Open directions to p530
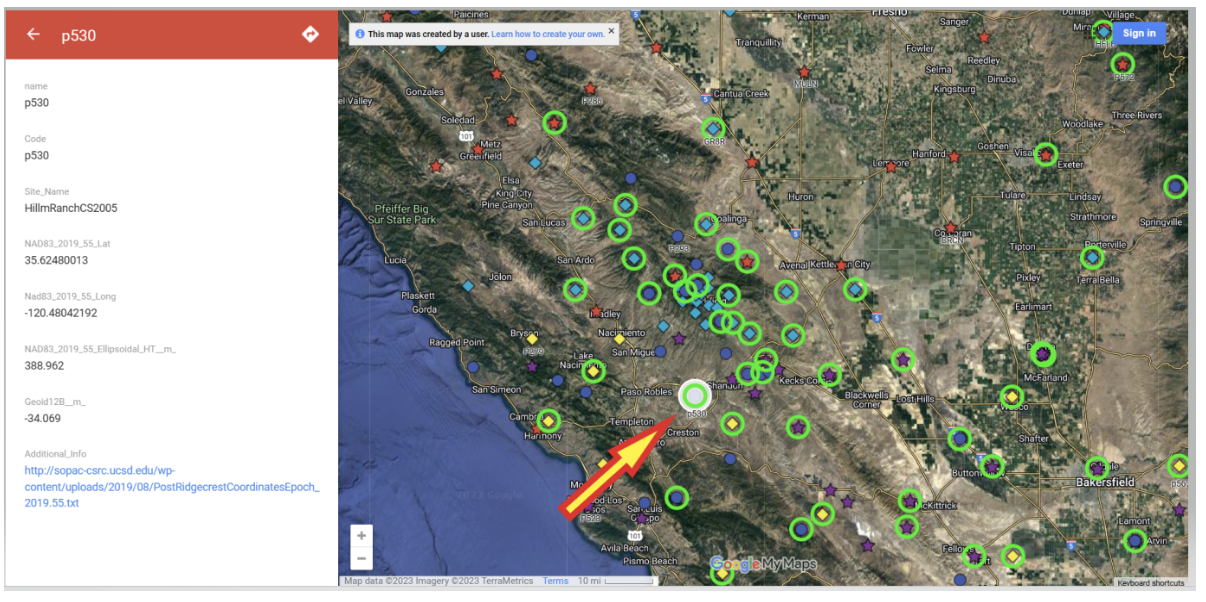 [x=310, y=34]
